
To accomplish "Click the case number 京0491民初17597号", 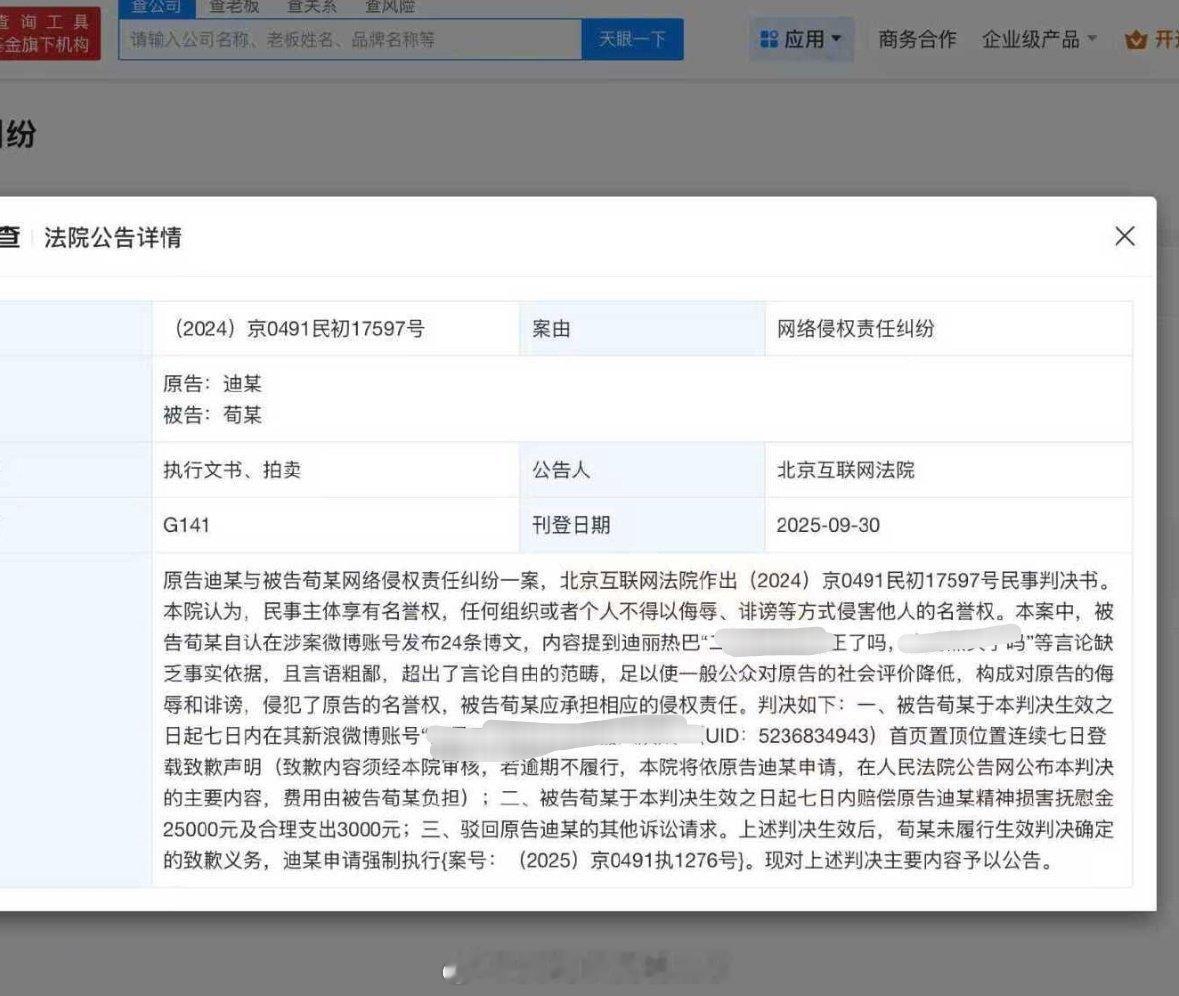I will coord(299,329).
